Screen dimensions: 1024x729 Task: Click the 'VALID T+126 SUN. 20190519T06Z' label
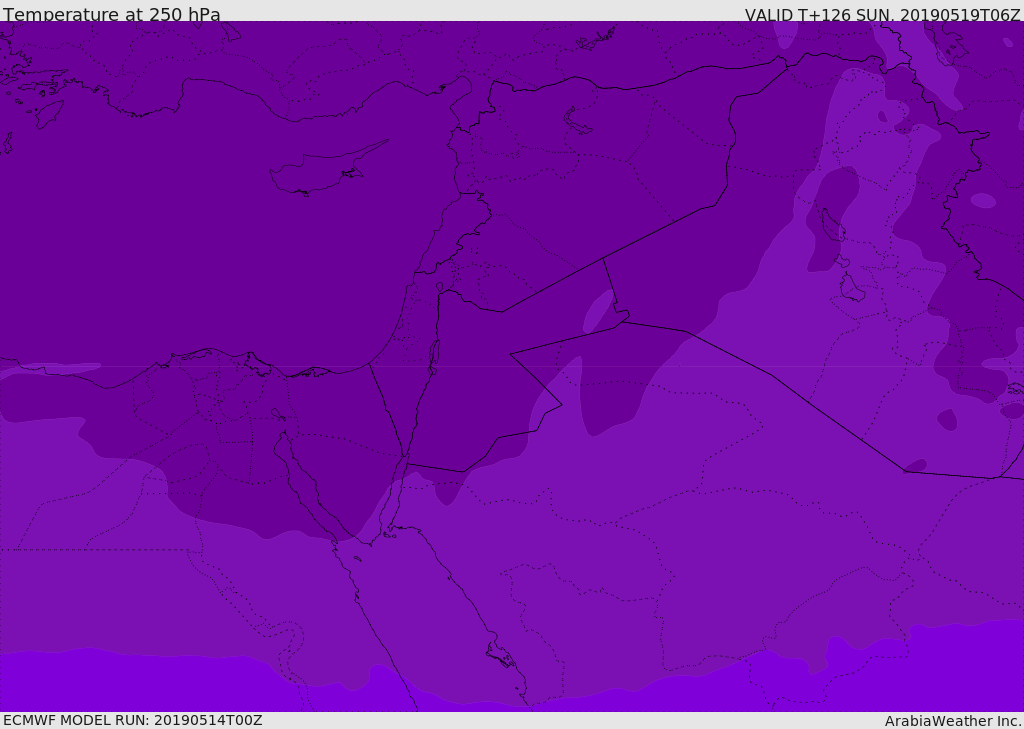(x=882, y=15)
